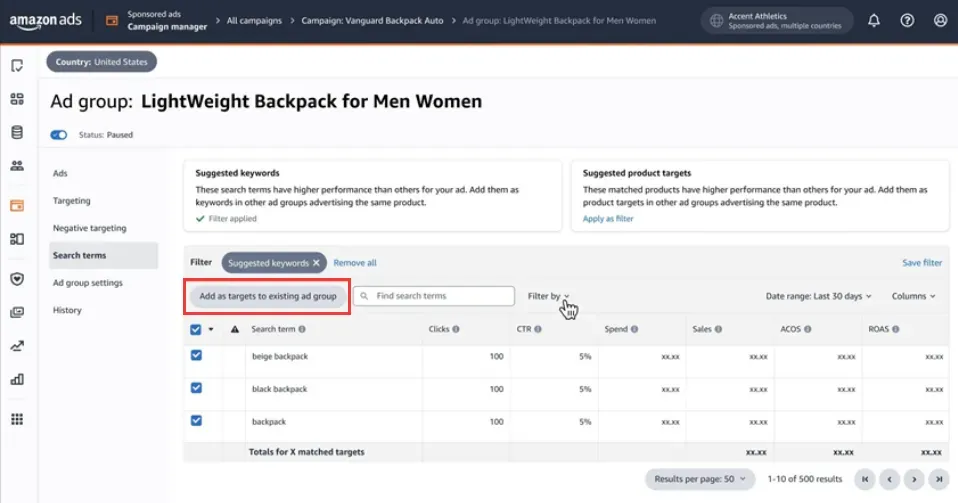The height and width of the screenshot is (503, 958).
Task: Click the Save filter link
Action: pos(922,263)
